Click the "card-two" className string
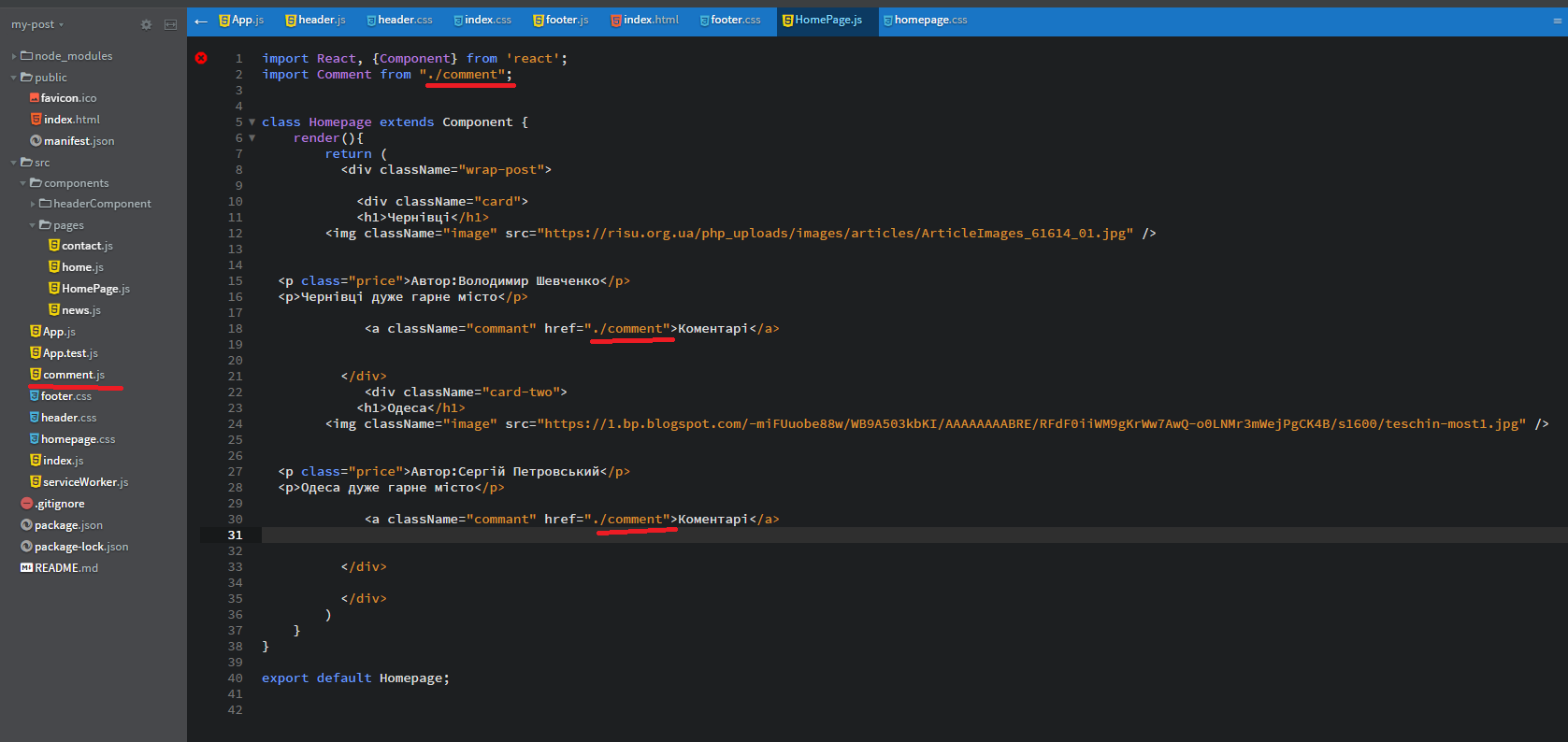1568x742 pixels. tap(525, 392)
